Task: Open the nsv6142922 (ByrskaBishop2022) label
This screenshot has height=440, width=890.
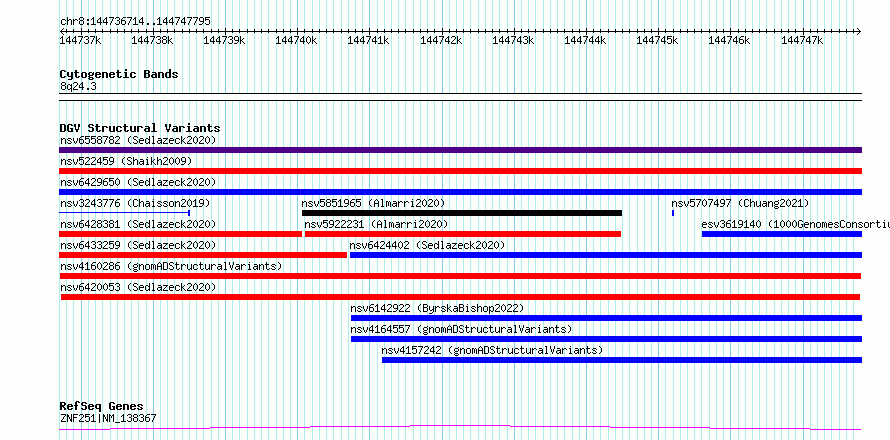Action: coord(437,308)
